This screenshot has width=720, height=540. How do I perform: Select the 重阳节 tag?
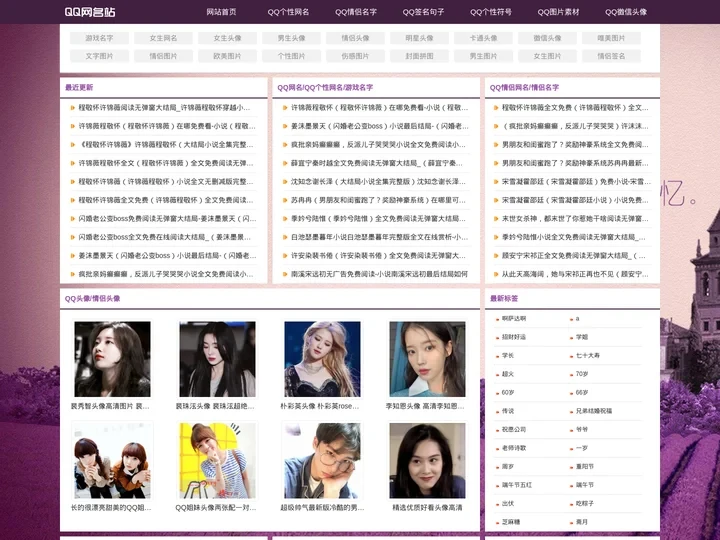(x=585, y=467)
